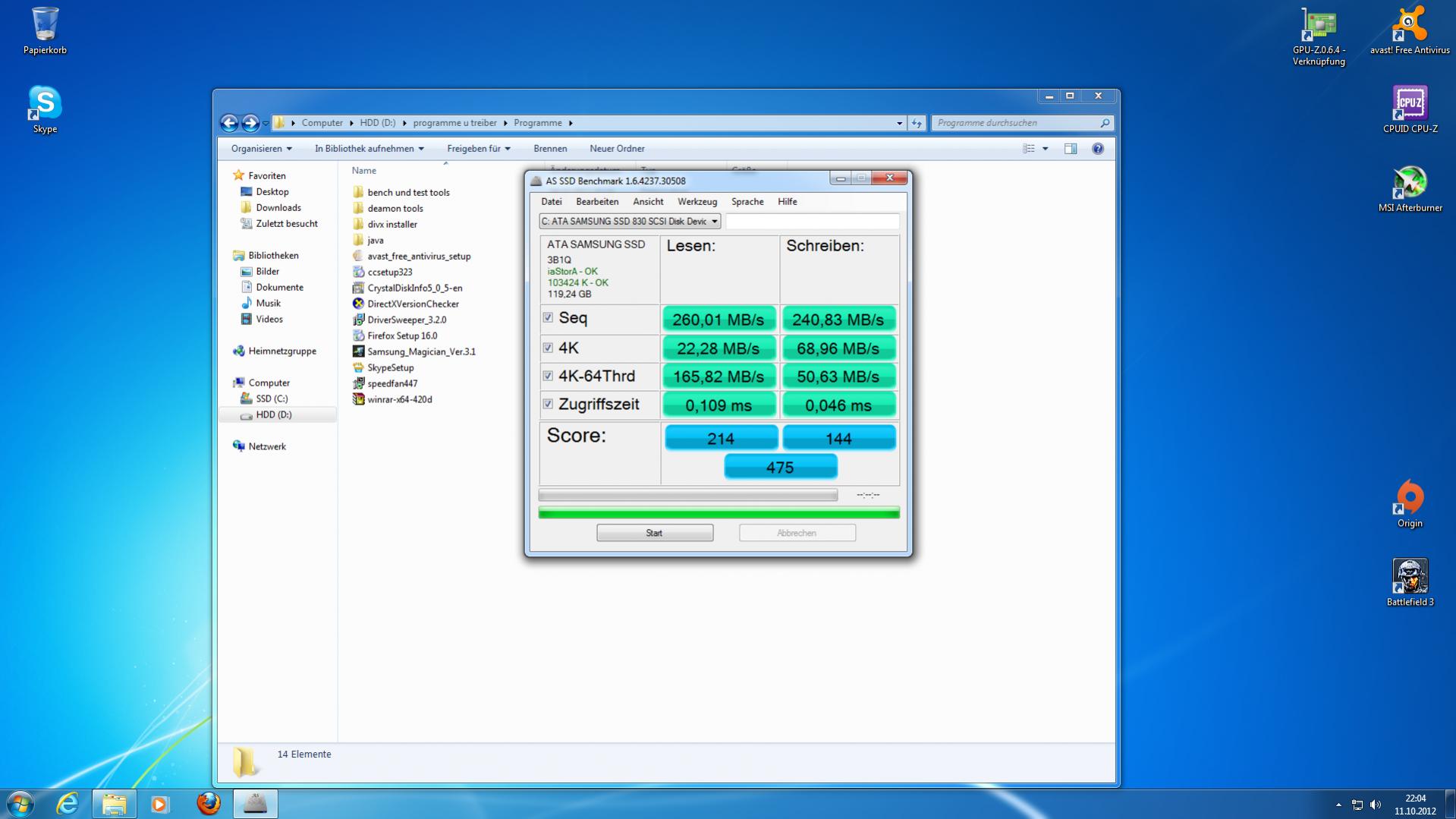Expand In Bibliothek aufnehmen dropdown
The height and width of the screenshot is (819, 1456).
370,149
